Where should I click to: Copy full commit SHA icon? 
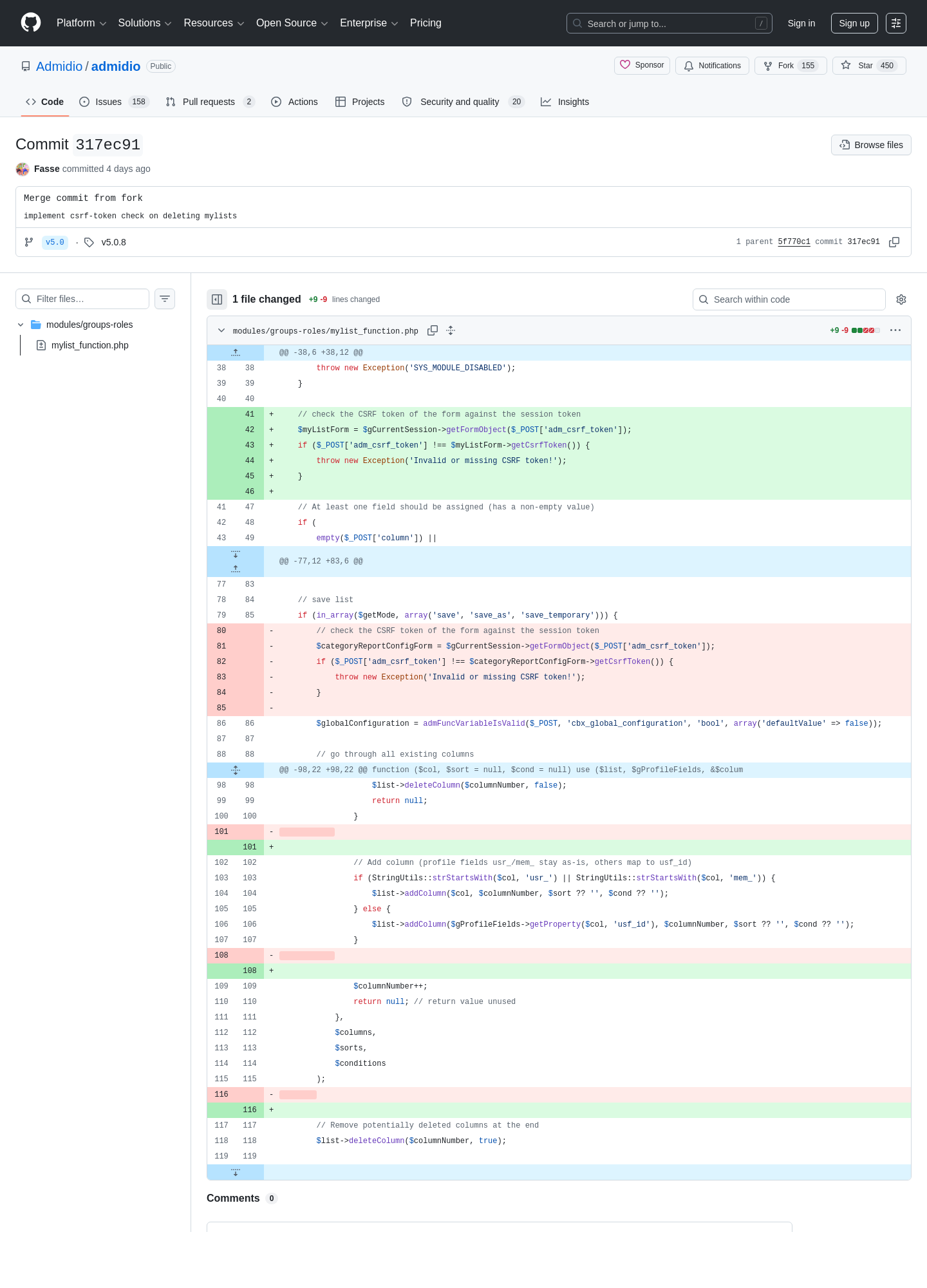(894, 242)
